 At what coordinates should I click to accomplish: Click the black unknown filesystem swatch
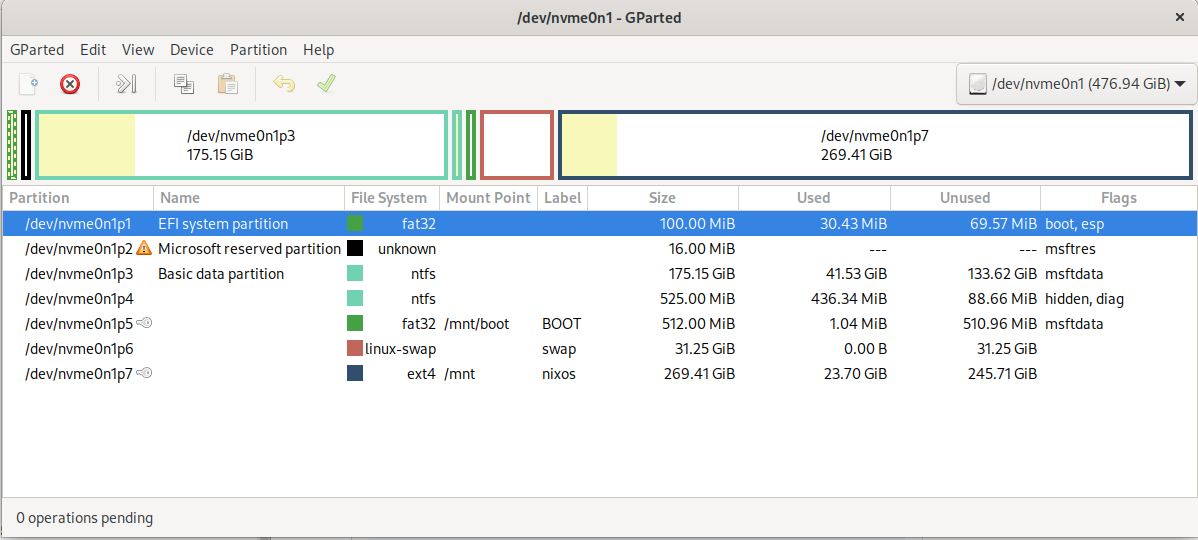point(355,248)
